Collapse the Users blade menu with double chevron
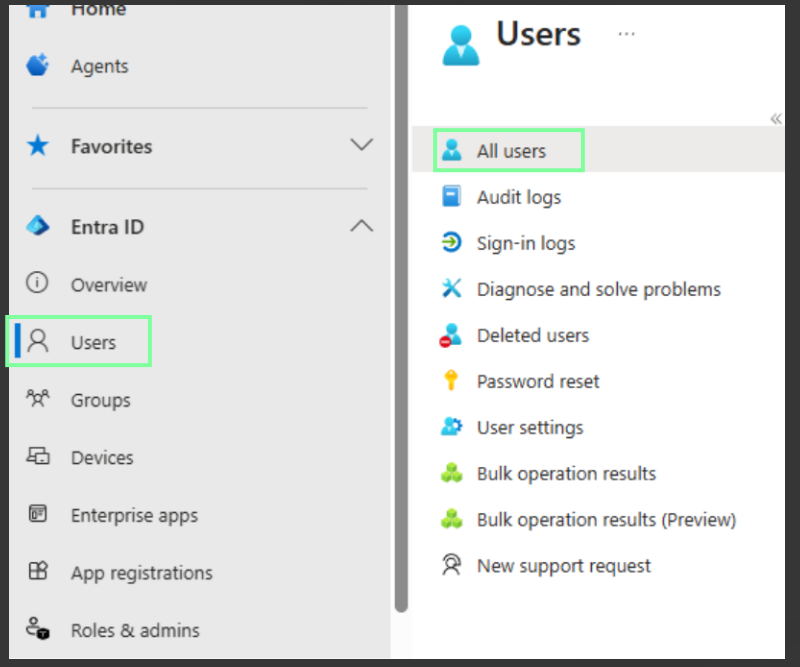The height and width of the screenshot is (667, 800). (776, 119)
